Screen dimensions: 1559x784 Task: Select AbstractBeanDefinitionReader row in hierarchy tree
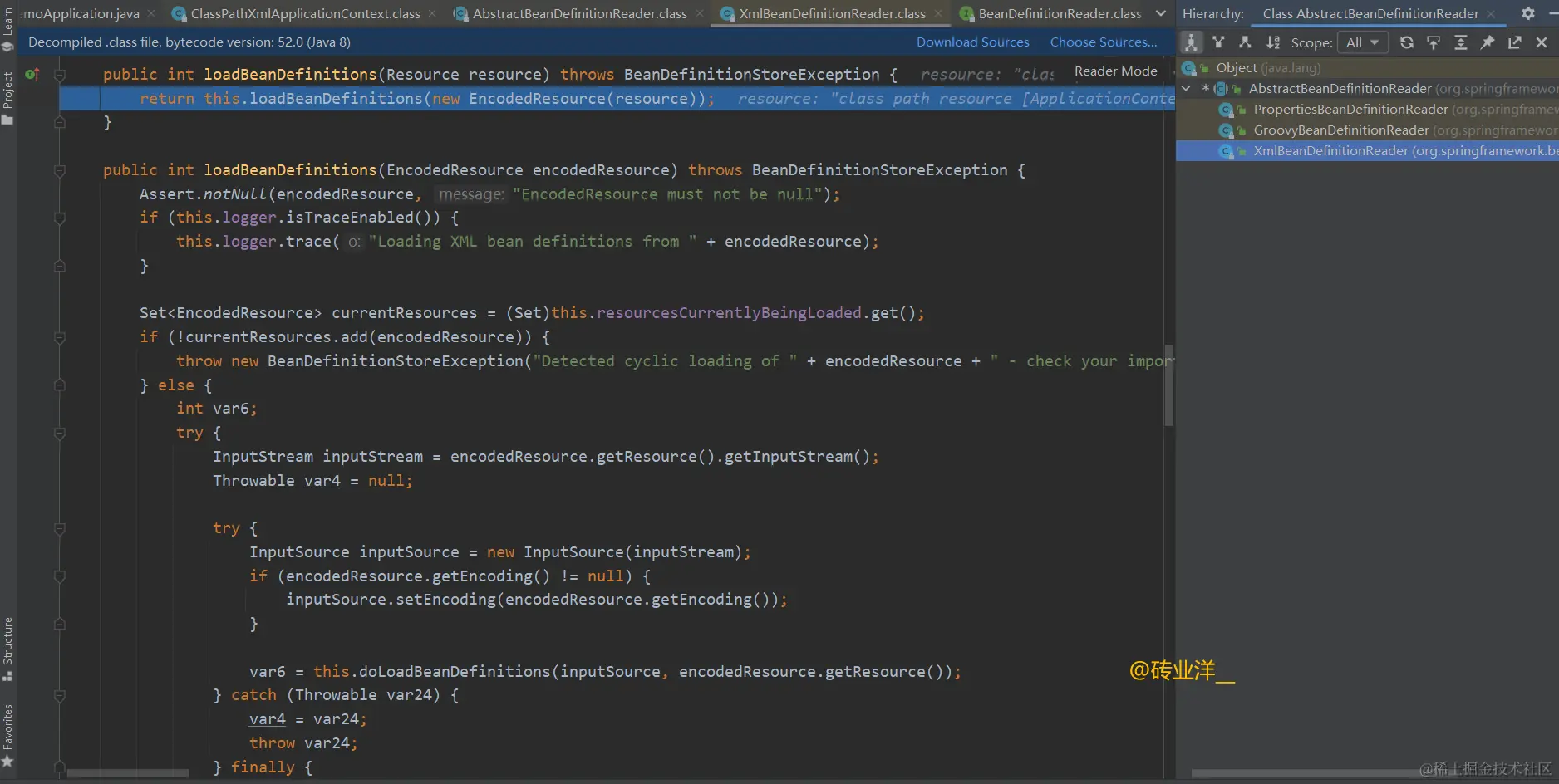coord(1367,89)
